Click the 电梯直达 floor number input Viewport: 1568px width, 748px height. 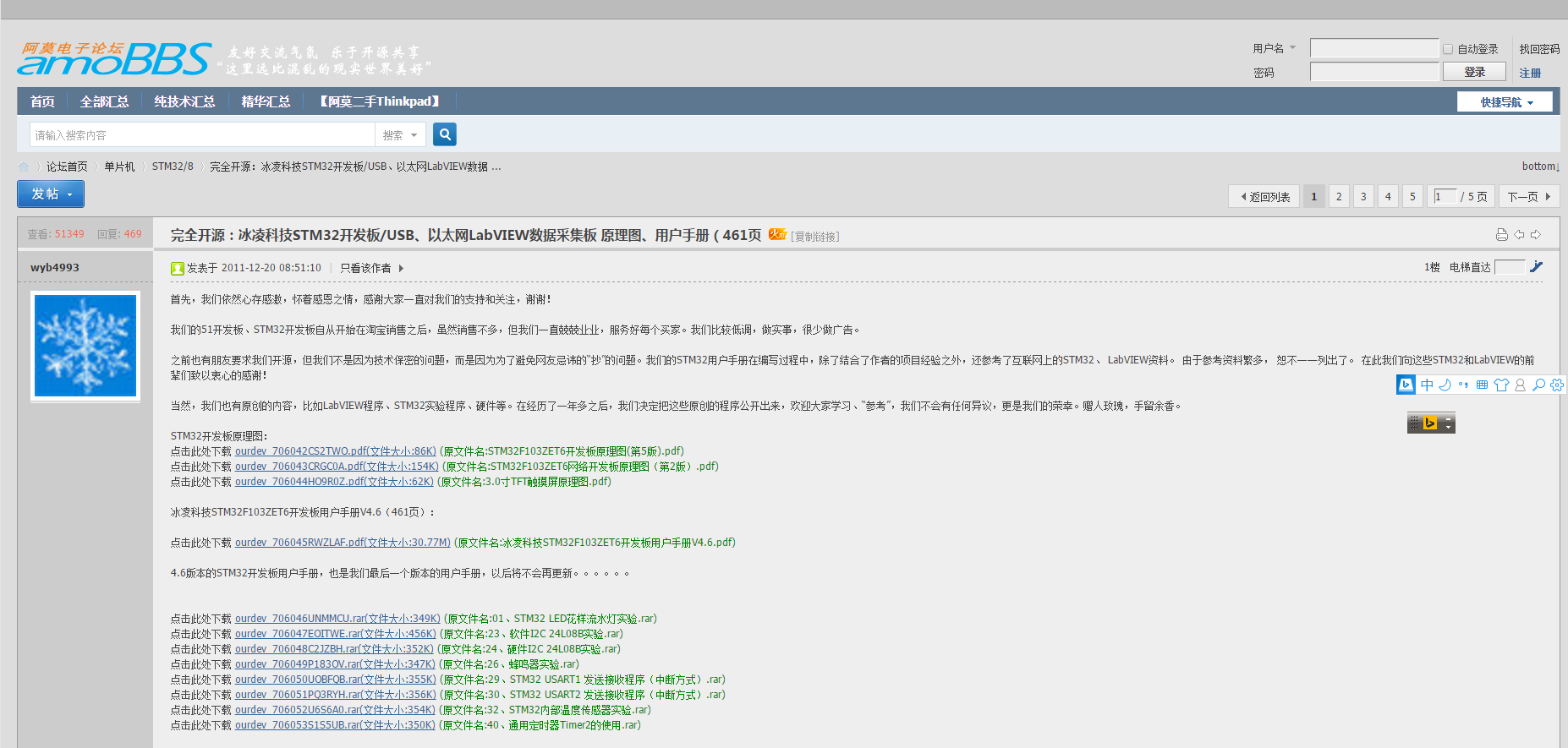1510,267
